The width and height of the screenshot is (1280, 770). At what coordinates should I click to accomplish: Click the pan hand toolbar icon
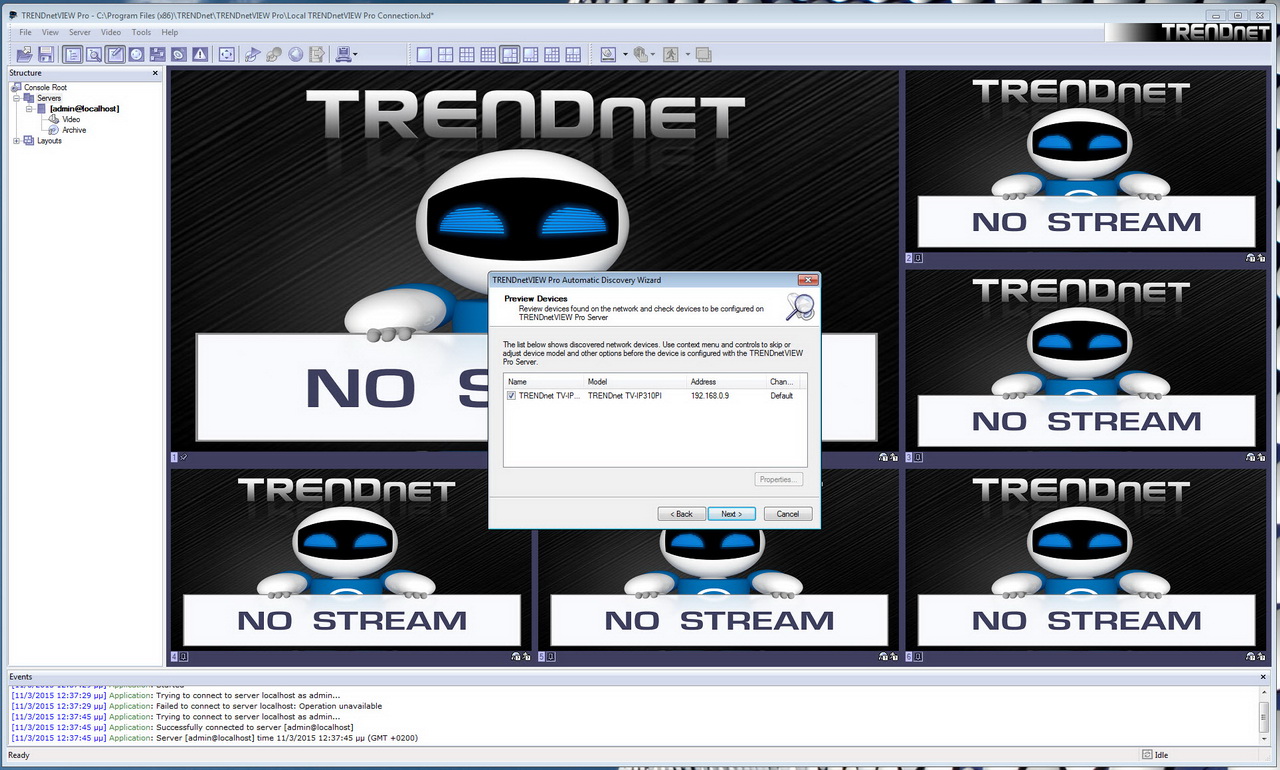(640, 54)
